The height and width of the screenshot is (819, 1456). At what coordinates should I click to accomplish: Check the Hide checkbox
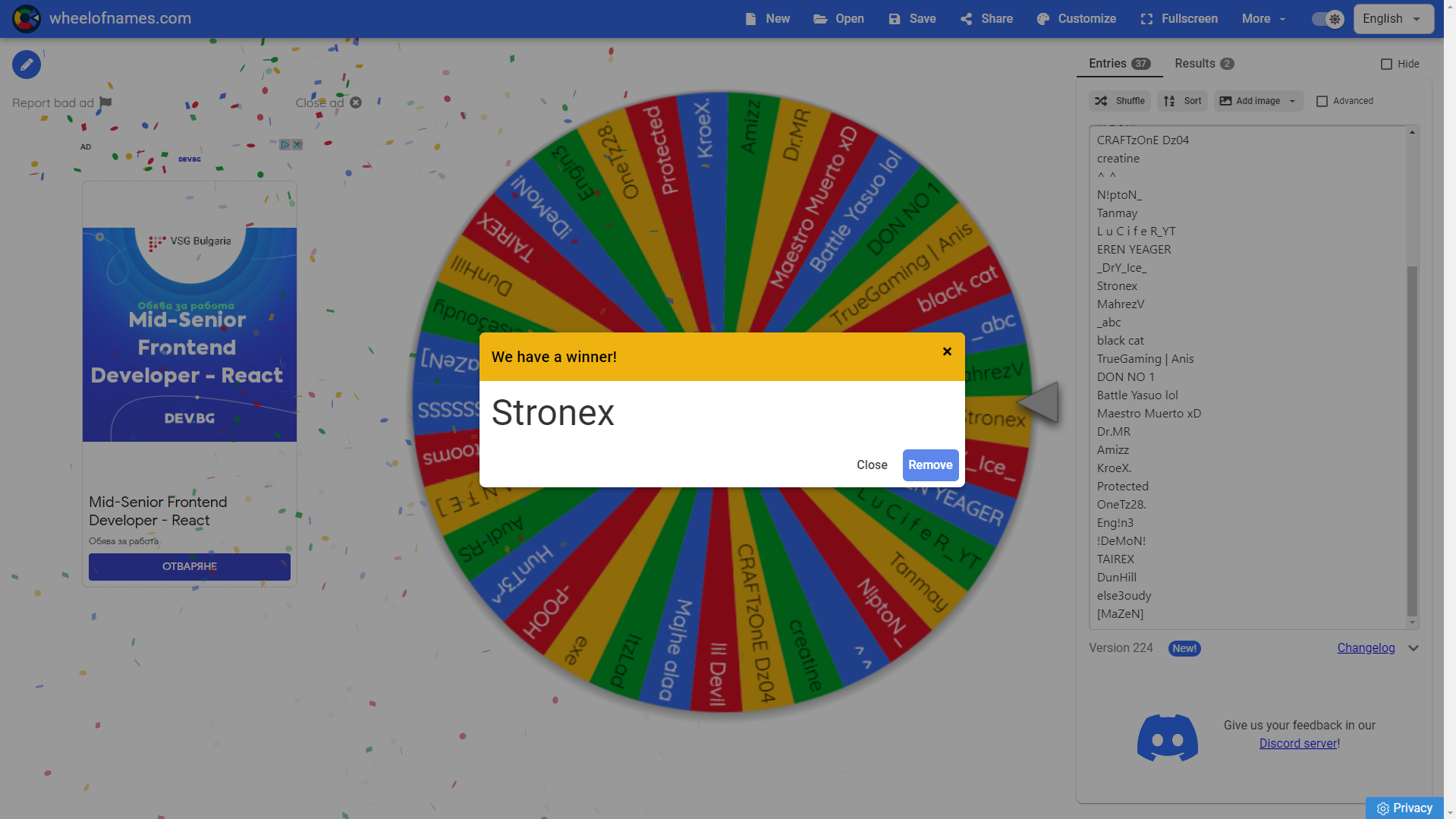click(1386, 65)
